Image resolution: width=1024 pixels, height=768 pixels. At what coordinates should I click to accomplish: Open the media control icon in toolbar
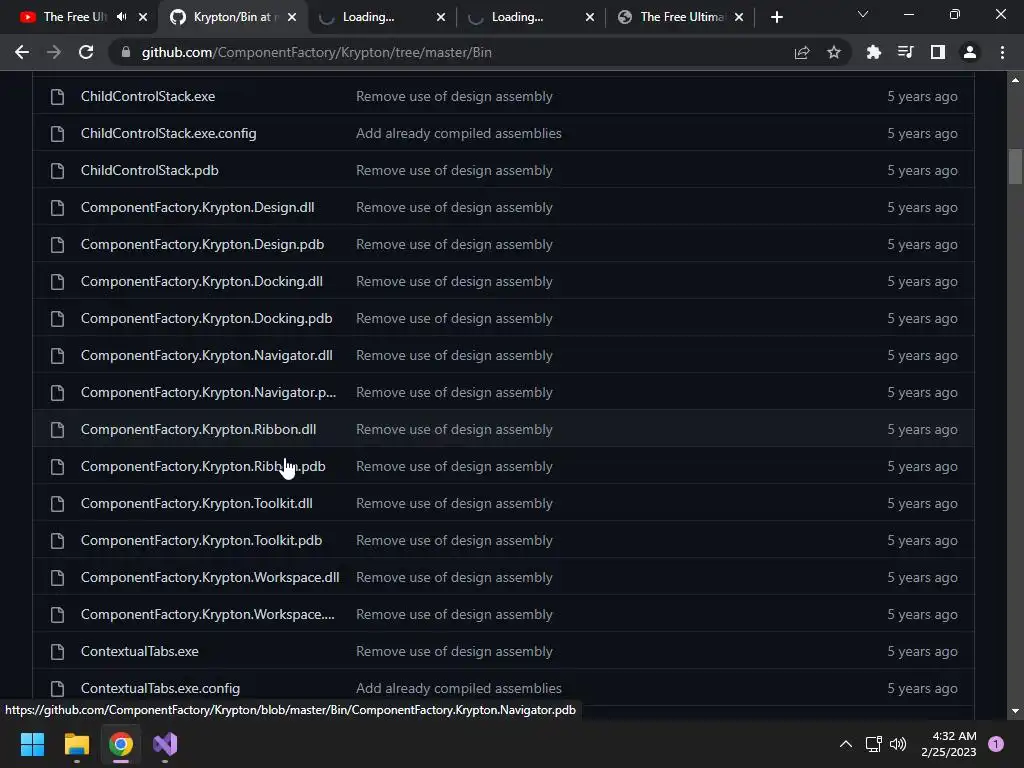click(905, 52)
